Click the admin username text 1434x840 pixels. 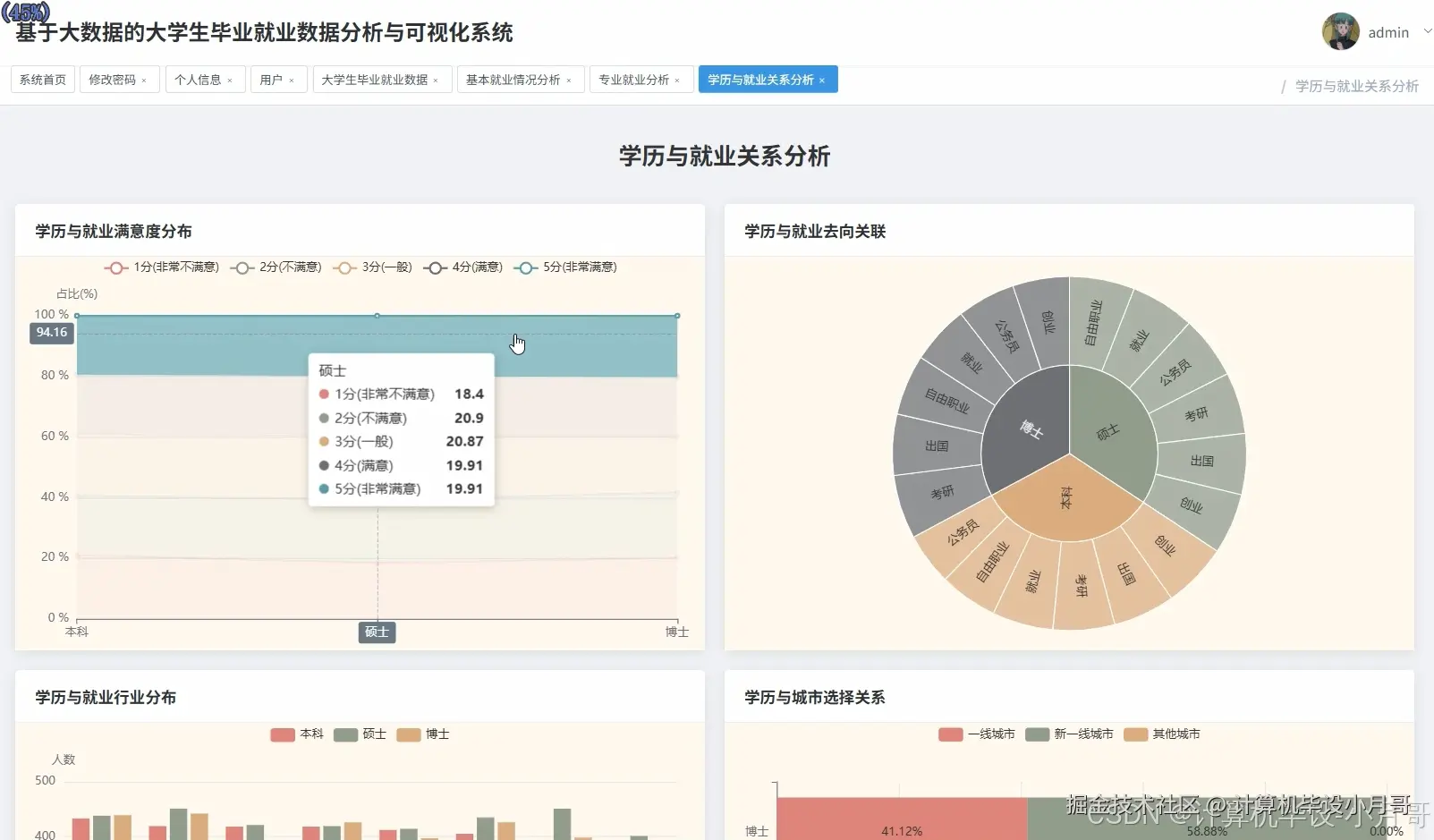(x=1388, y=32)
